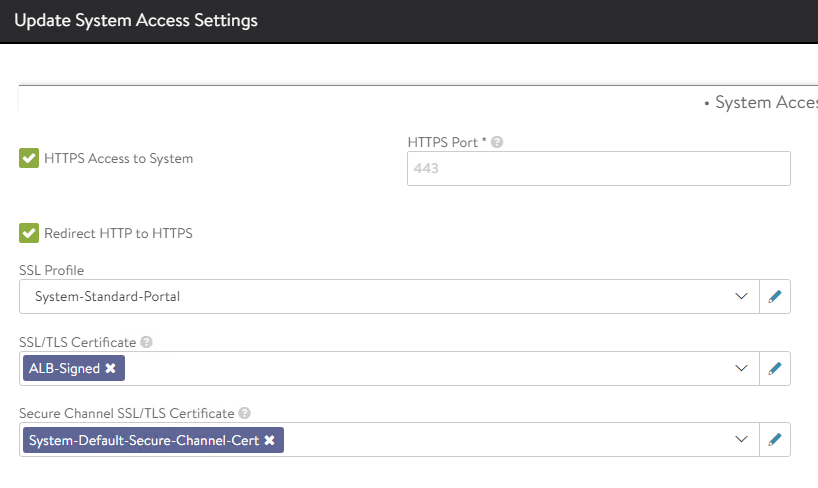Open the SSL/TLS Certificate dropdown arrow

(x=741, y=368)
